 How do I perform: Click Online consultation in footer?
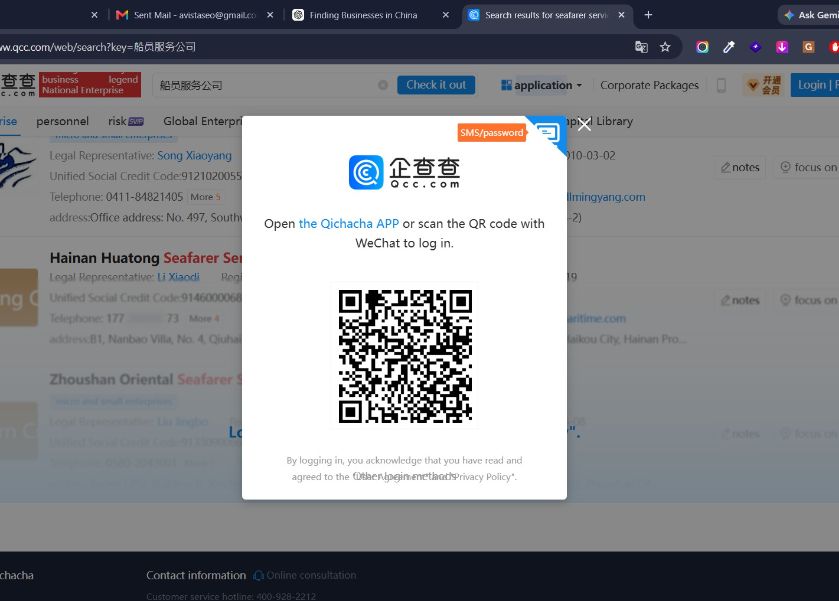pyautogui.click(x=304, y=575)
